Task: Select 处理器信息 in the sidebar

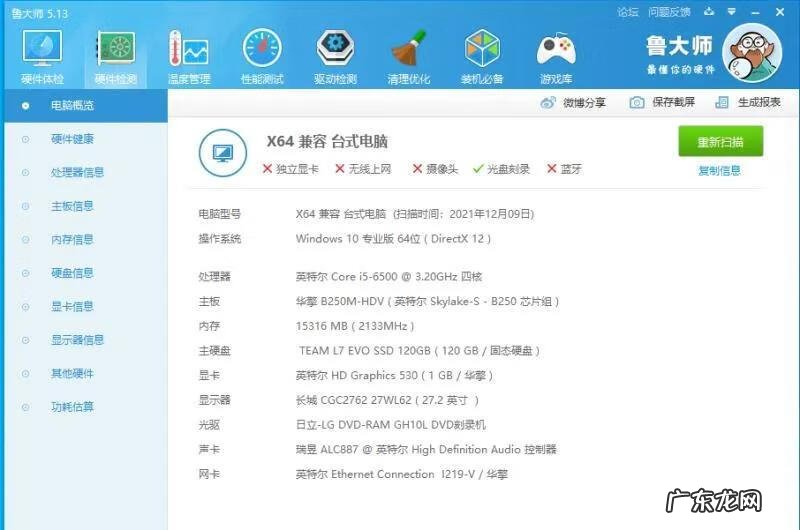Action: coord(86,172)
